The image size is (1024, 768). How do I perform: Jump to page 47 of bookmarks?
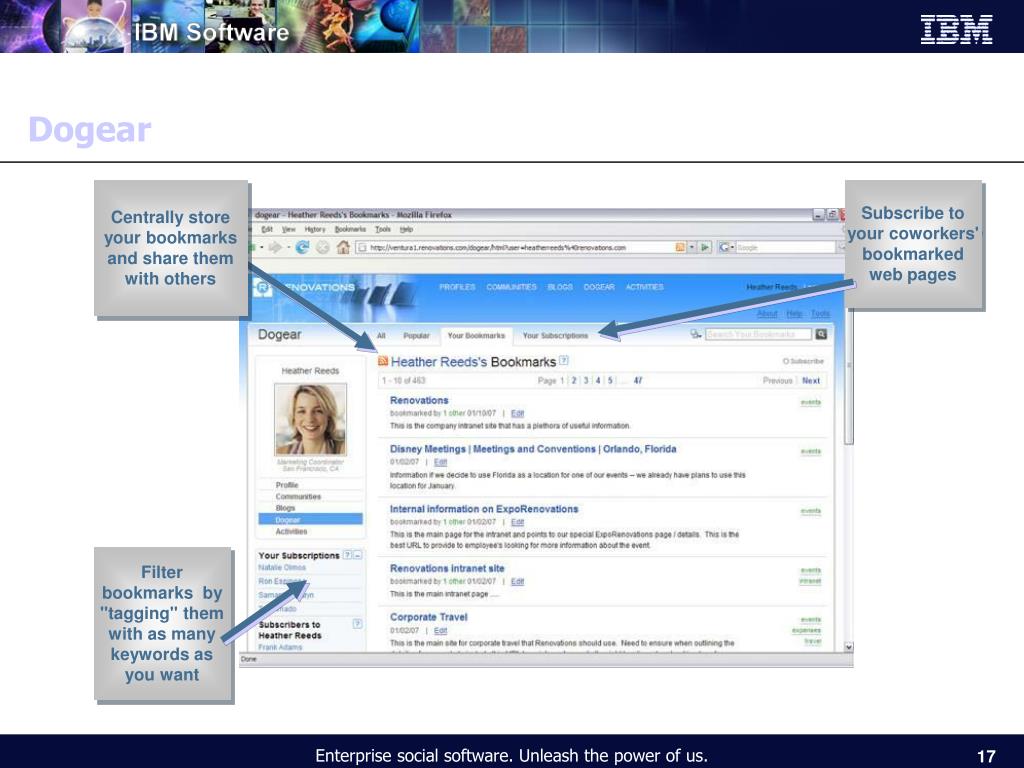click(637, 381)
